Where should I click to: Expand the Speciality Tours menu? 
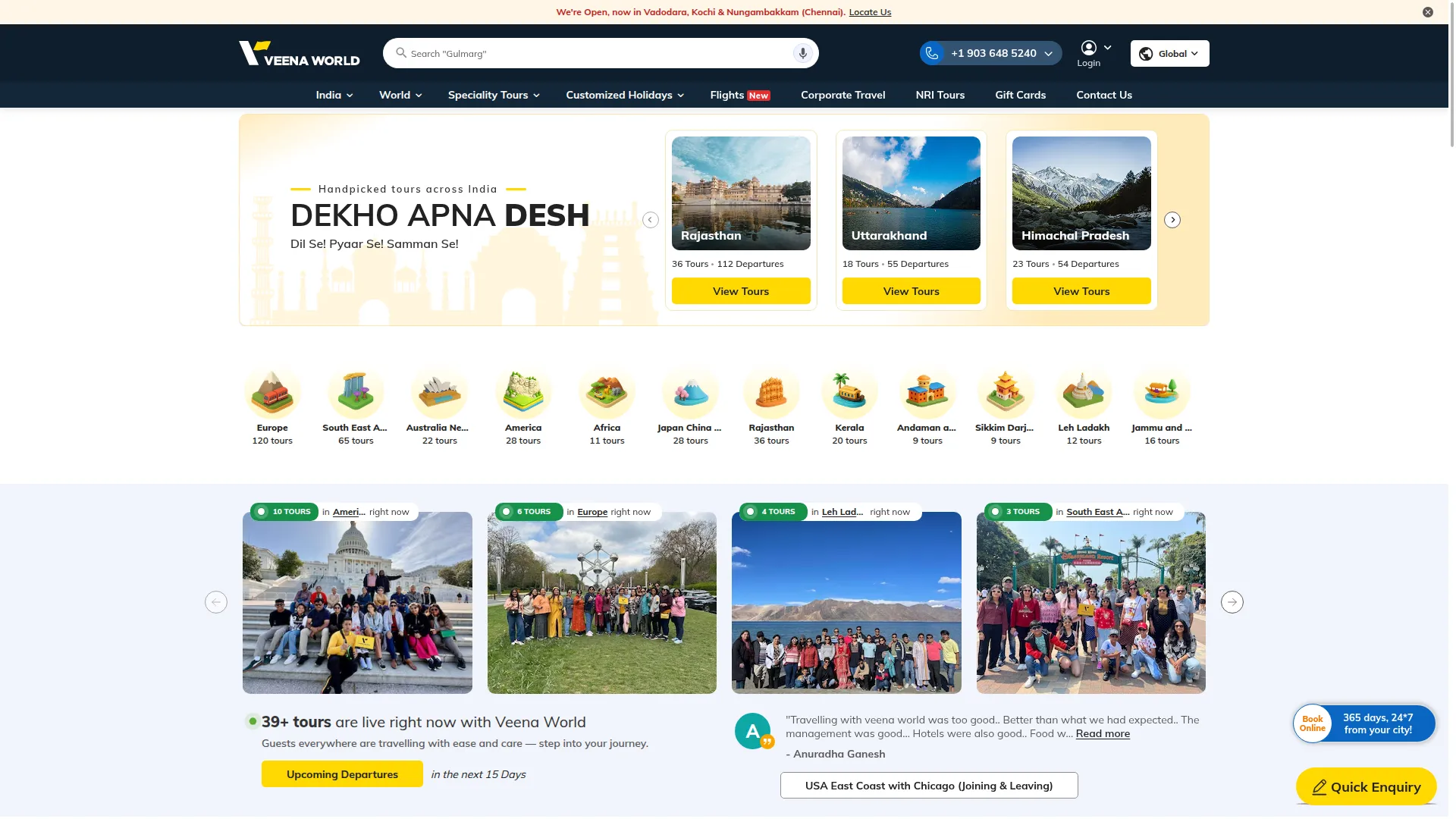(494, 95)
